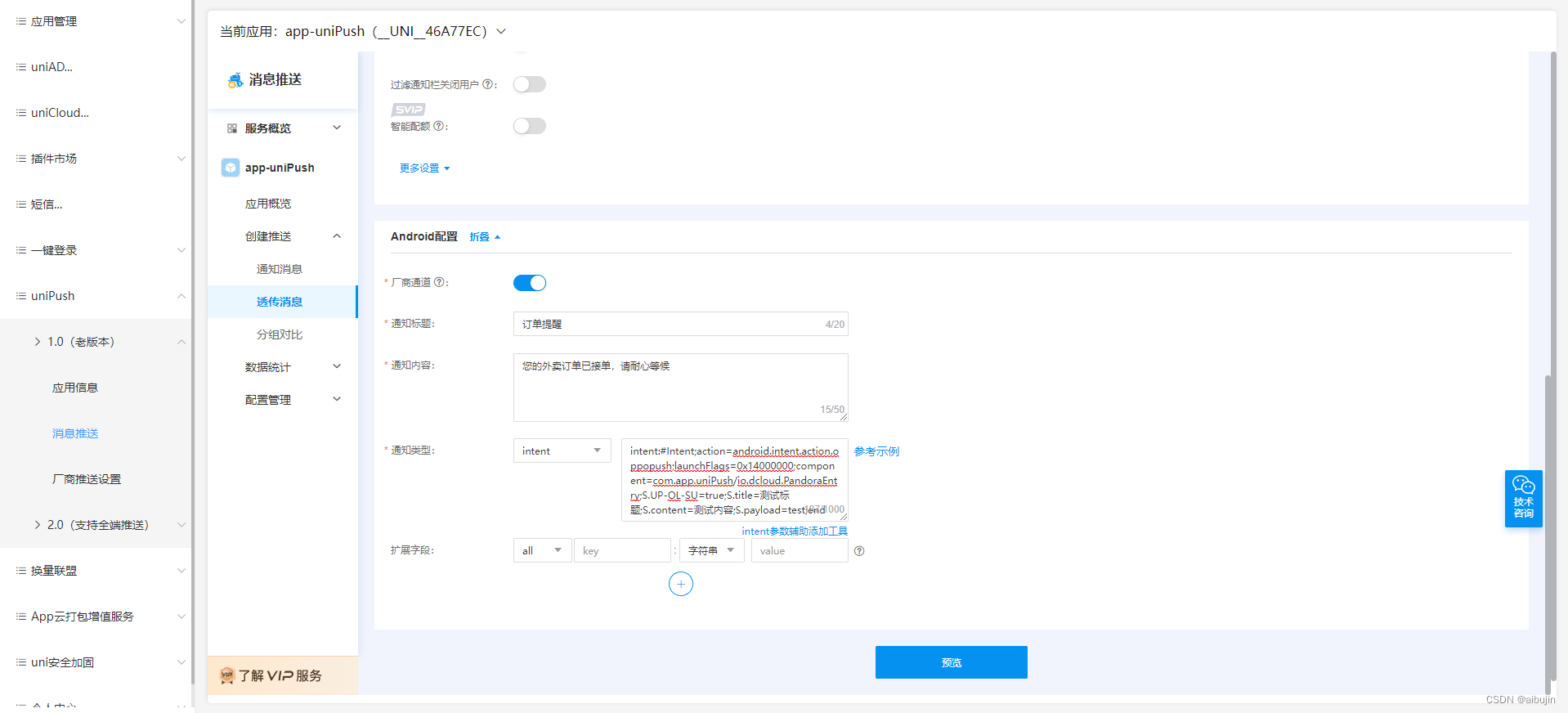Click help icon next to 厂商通道
This screenshot has height=713, width=1568.
pos(439,282)
